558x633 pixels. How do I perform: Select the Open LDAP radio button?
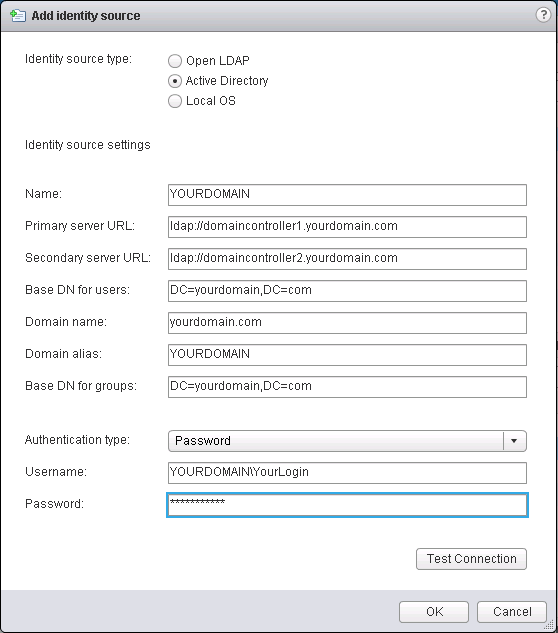[175, 61]
